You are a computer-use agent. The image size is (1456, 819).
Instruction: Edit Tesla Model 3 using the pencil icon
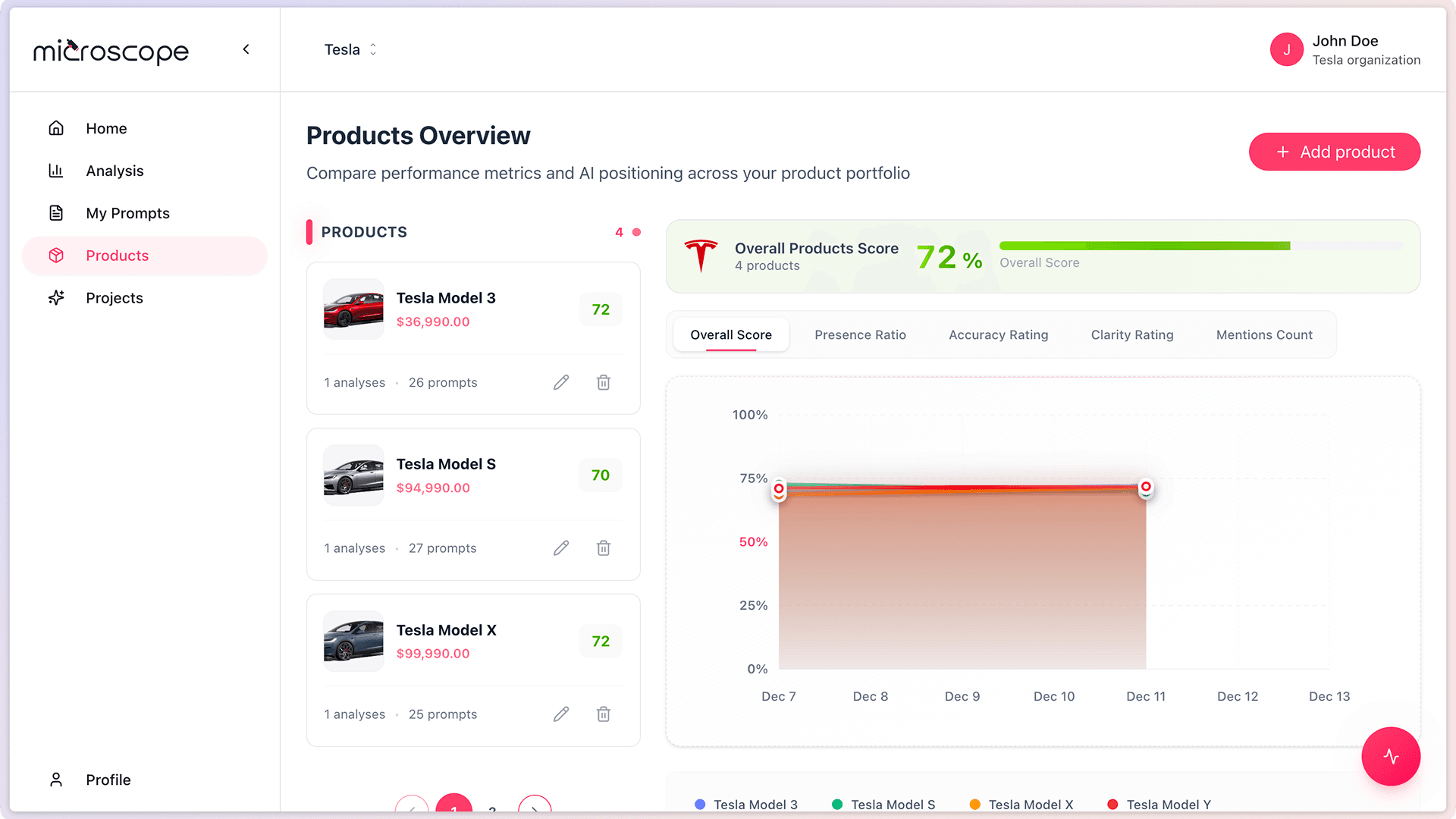click(x=561, y=382)
